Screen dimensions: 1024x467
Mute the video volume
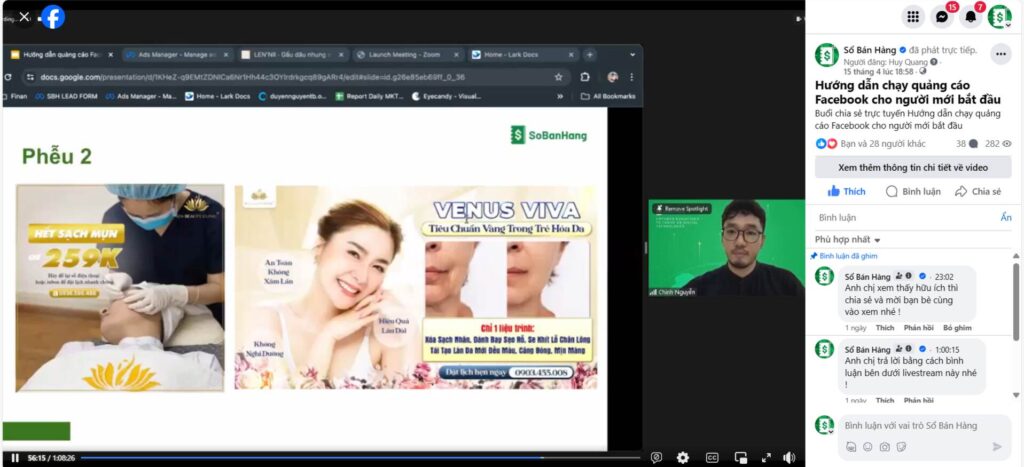[789, 458]
